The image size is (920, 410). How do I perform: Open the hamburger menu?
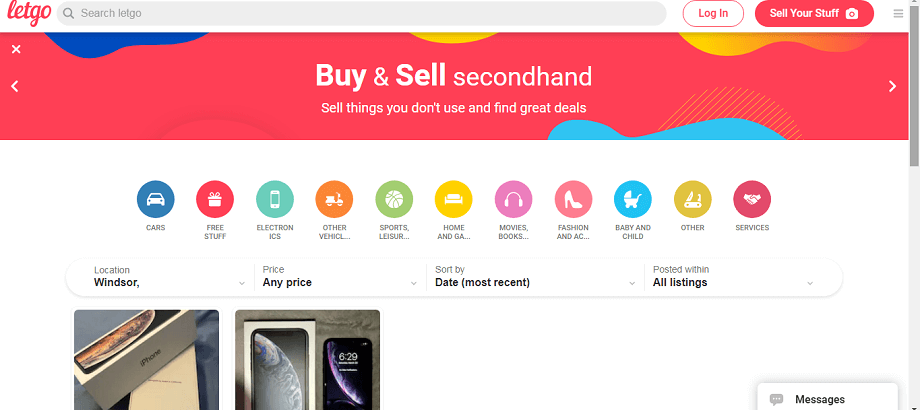pyautogui.click(x=898, y=14)
